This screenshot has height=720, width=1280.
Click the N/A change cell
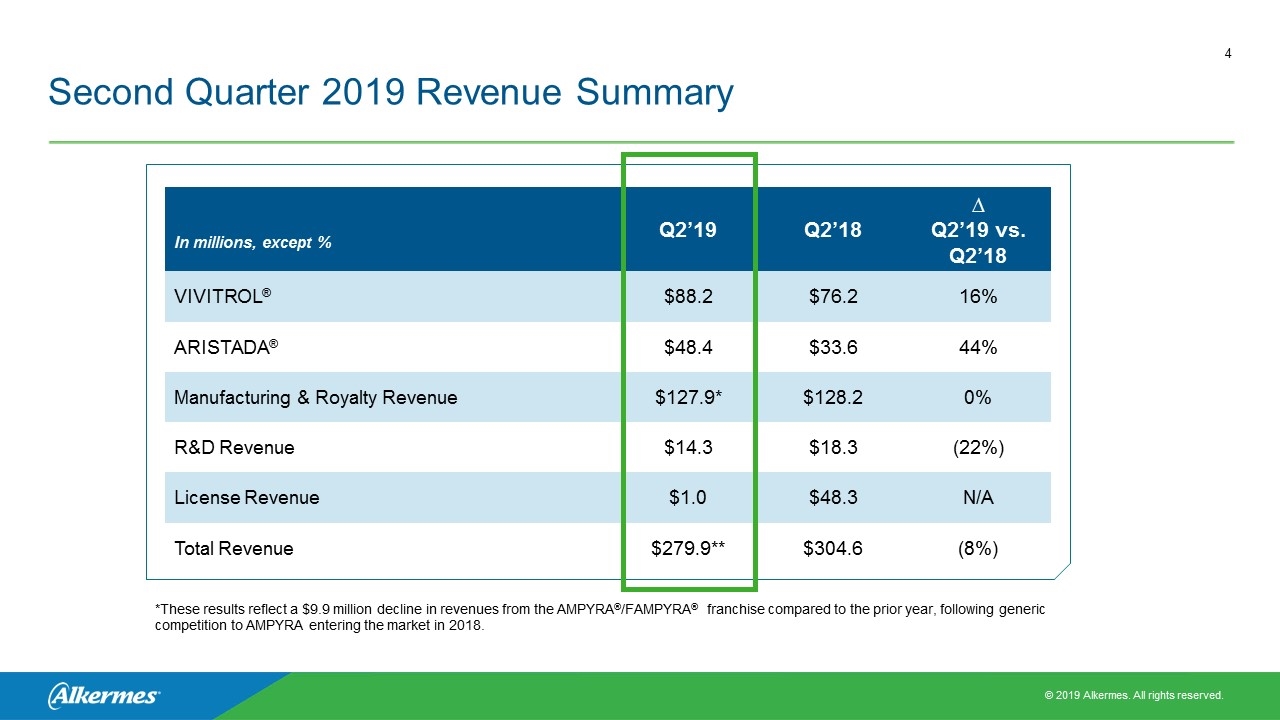979,497
